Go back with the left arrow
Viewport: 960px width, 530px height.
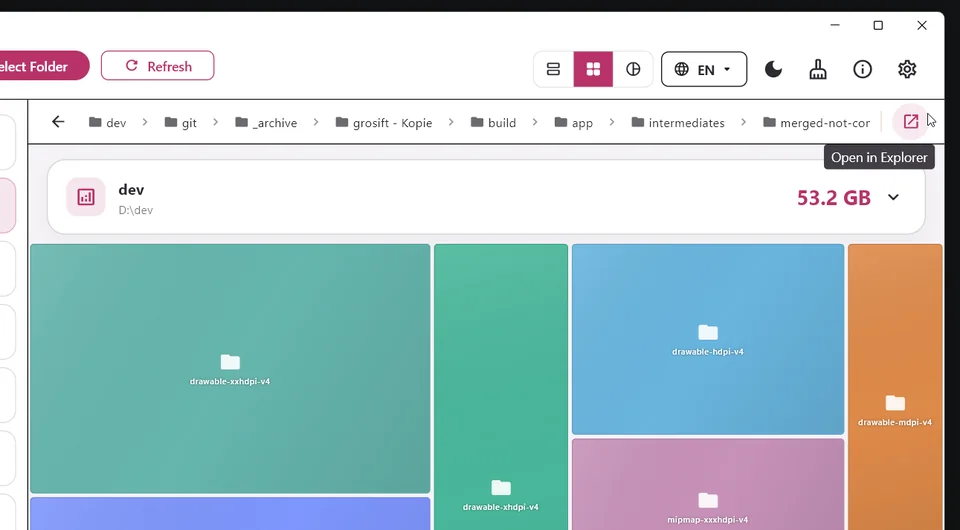58,122
